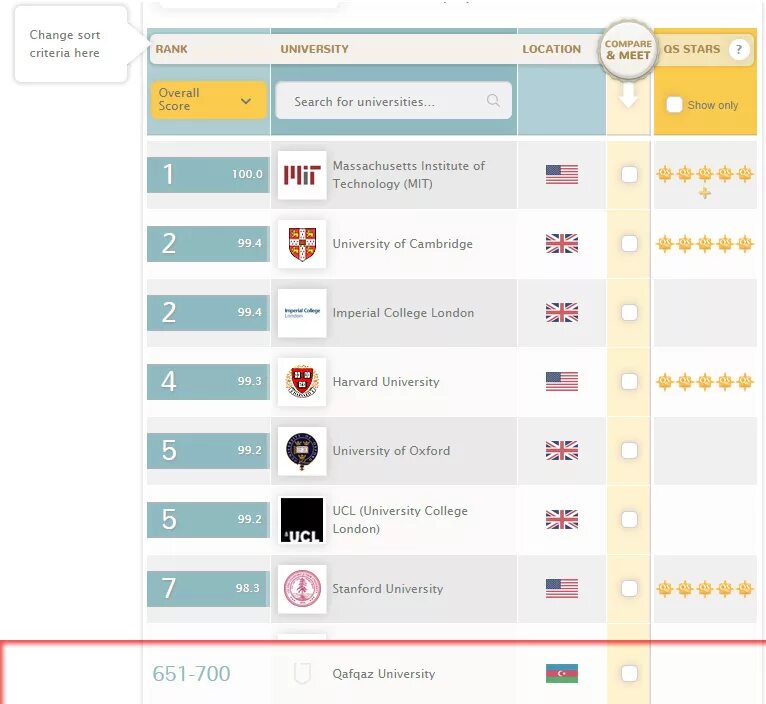
Task: Click the QS STARS column header
Action: [692, 49]
